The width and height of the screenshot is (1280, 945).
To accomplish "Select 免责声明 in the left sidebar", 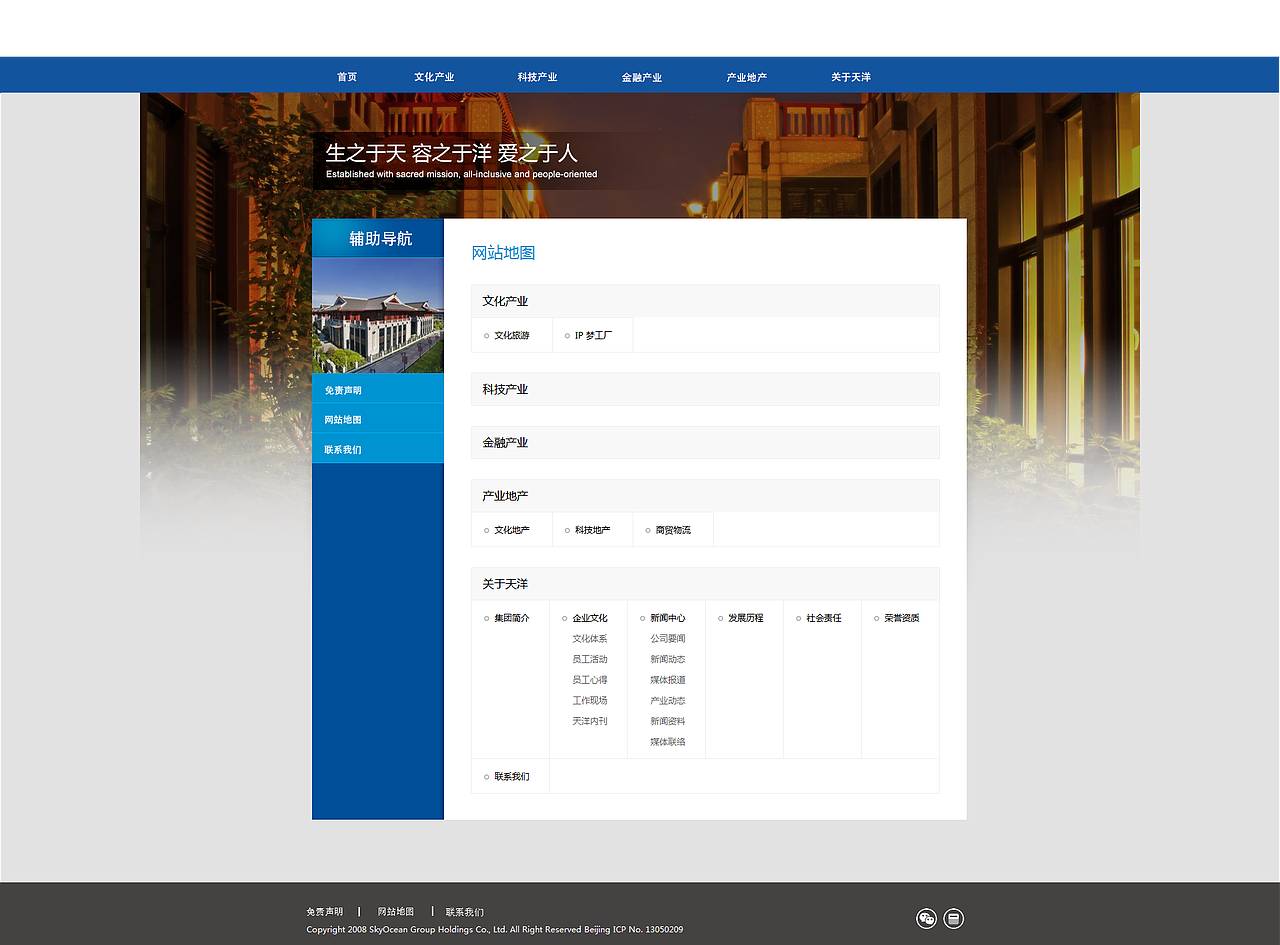I will [x=378, y=390].
